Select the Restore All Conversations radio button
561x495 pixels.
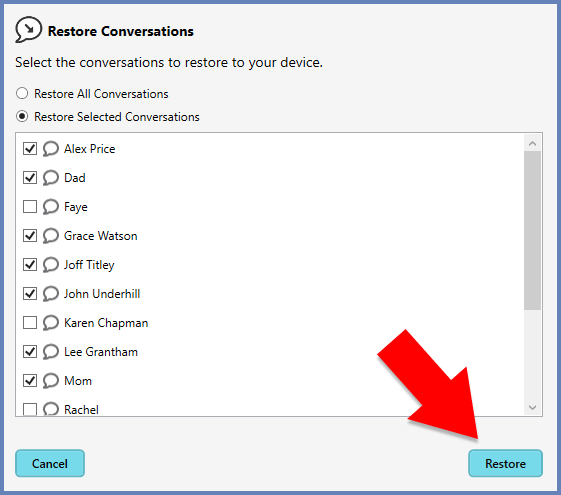click(22, 93)
